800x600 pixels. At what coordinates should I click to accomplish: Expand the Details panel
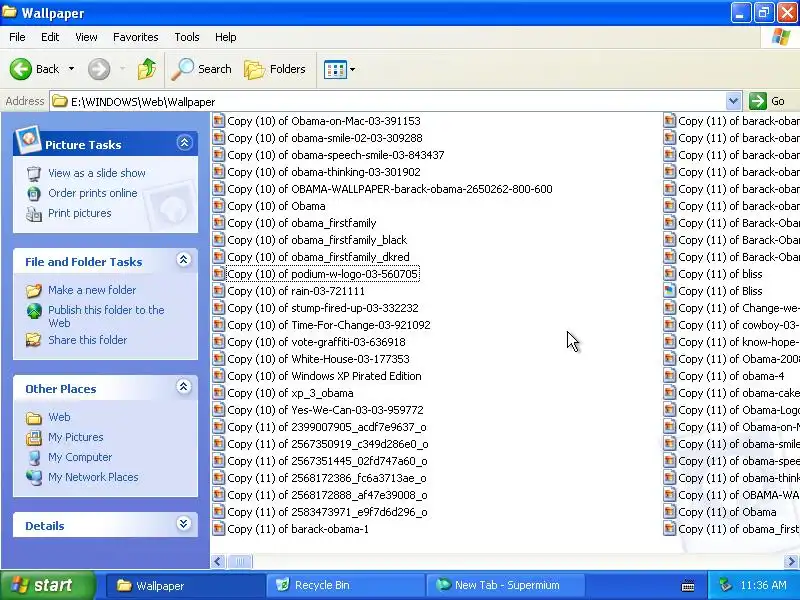(184, 523)
